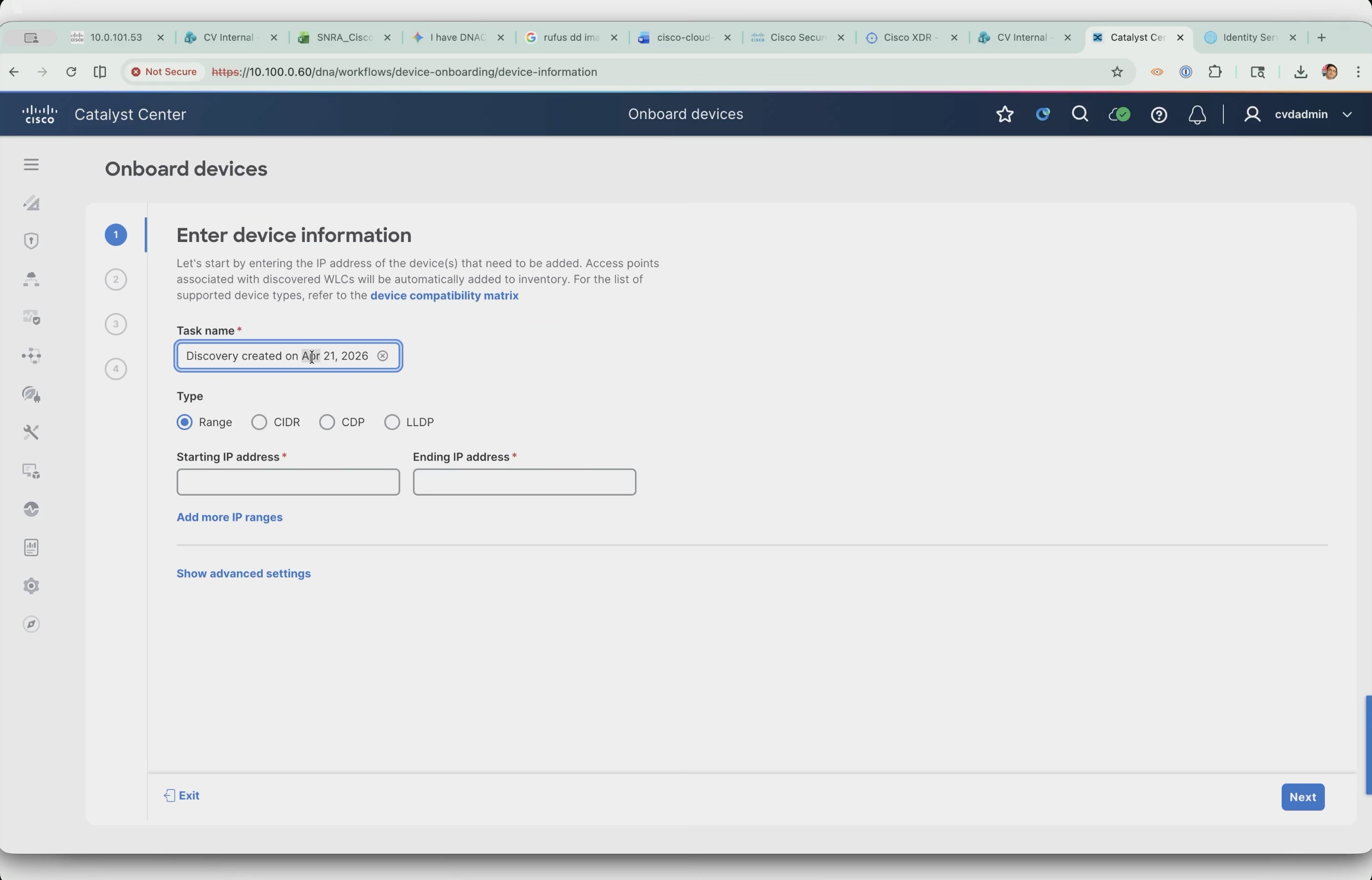Expand Show advanced settings
This screenshot has height=880, width=1372.
pos(244,573)
